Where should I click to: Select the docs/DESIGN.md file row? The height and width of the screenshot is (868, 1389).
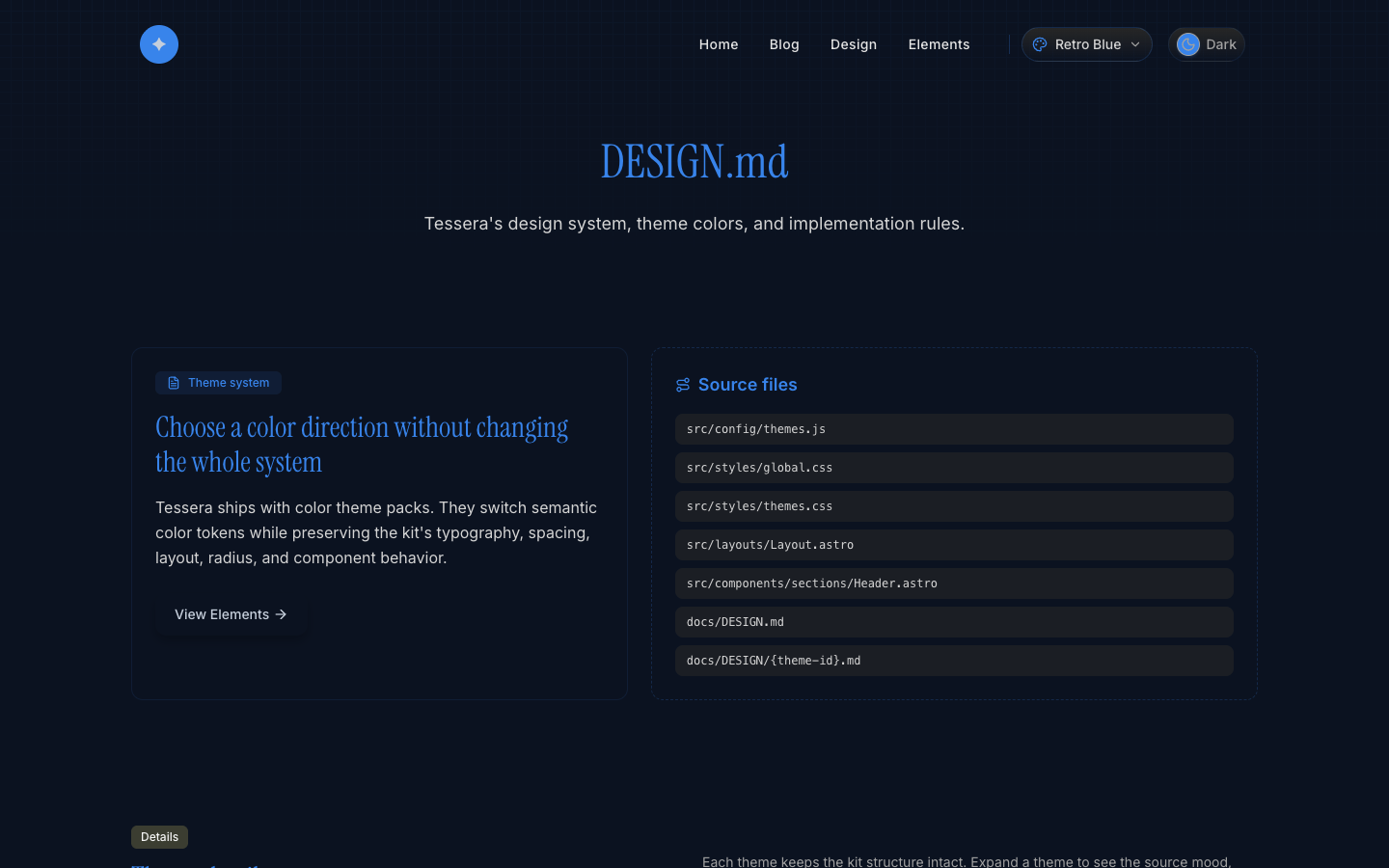(954, 622)
